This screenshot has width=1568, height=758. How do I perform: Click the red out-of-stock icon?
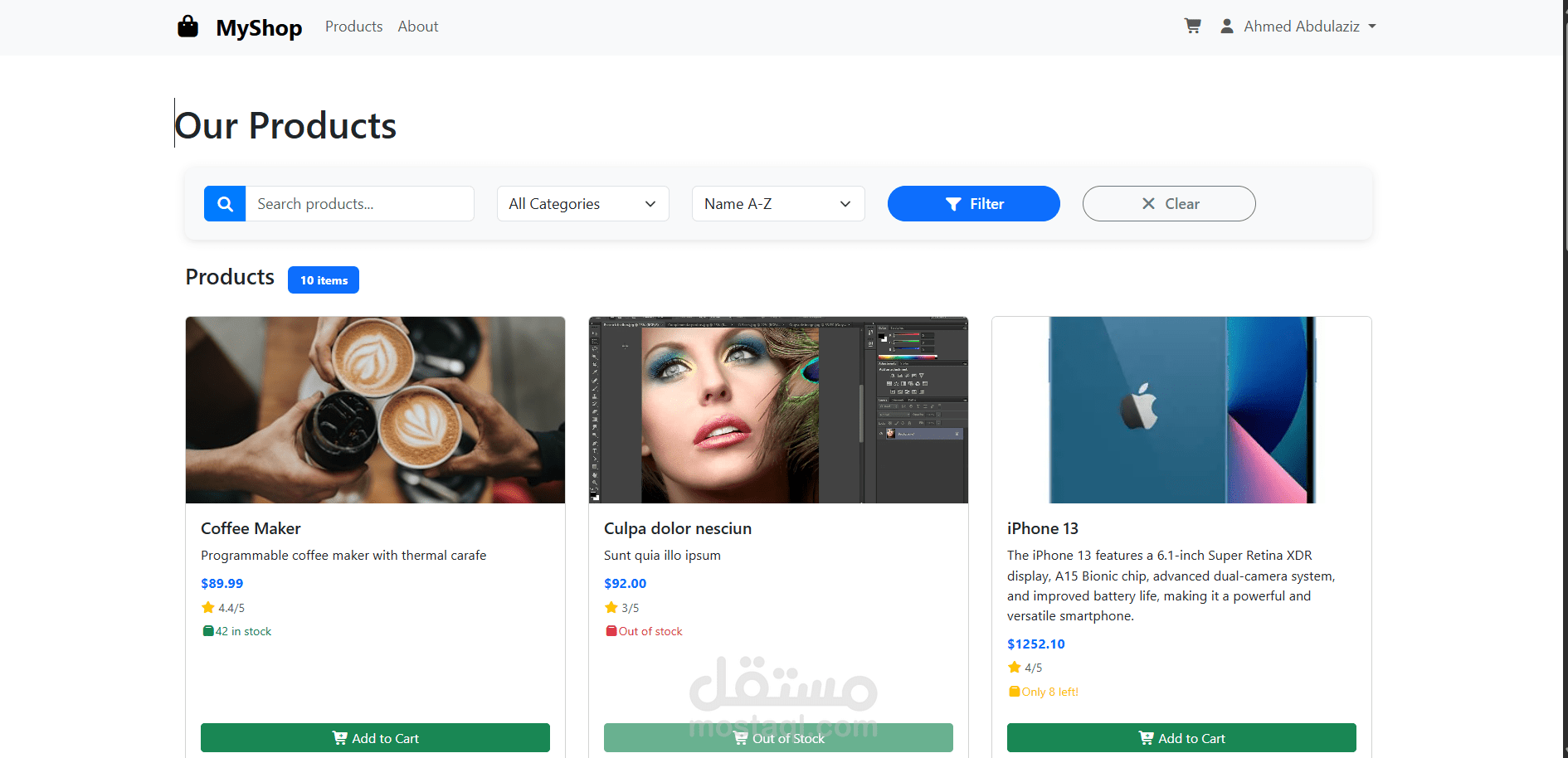tap(611, 631)
